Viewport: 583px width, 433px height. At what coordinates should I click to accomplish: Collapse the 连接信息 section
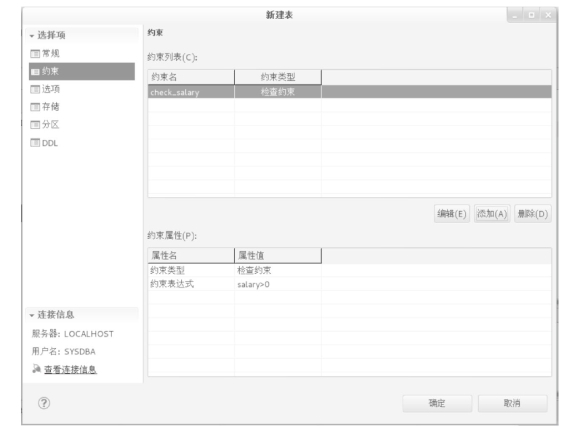pos(32,315)
